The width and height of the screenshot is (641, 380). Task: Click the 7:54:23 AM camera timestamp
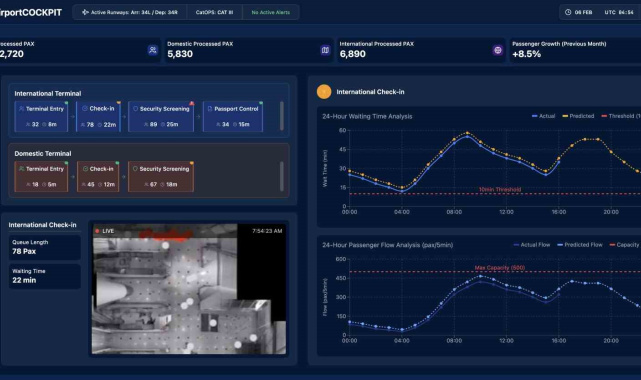tap(267, 231)
